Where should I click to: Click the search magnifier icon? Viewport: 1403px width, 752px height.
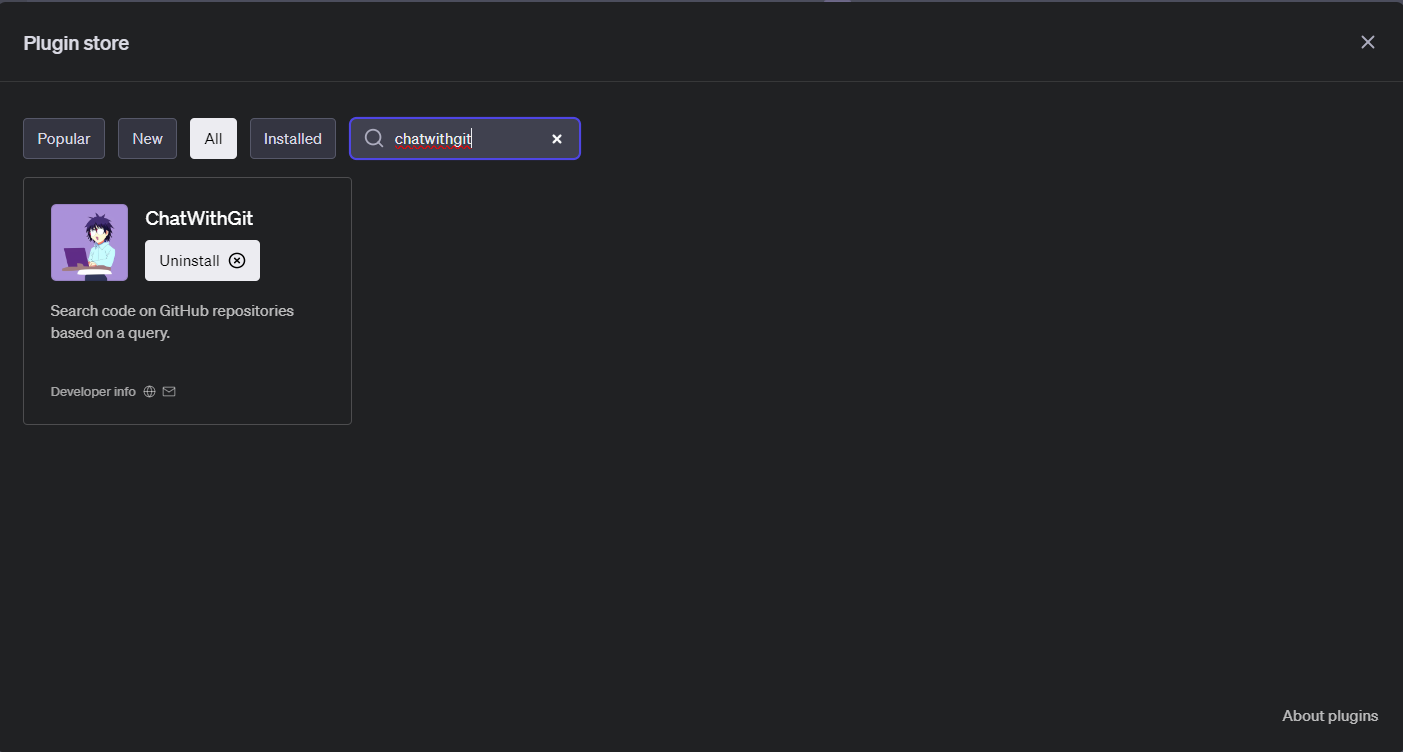pyautogui.click(x=373, y=138)
